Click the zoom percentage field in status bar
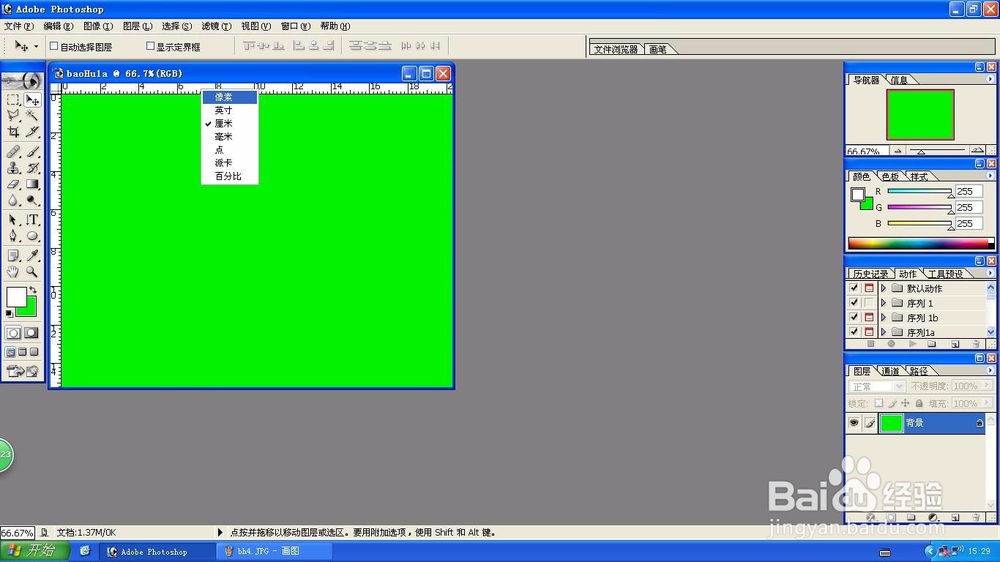This screenshot has width=1000, height=562. click(17, 533)
